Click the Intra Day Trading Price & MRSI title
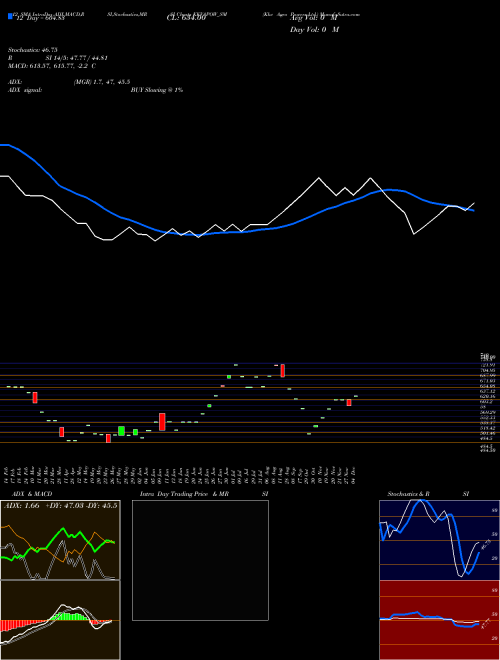Viewport: 500px width, 660px height. [204, 494]
